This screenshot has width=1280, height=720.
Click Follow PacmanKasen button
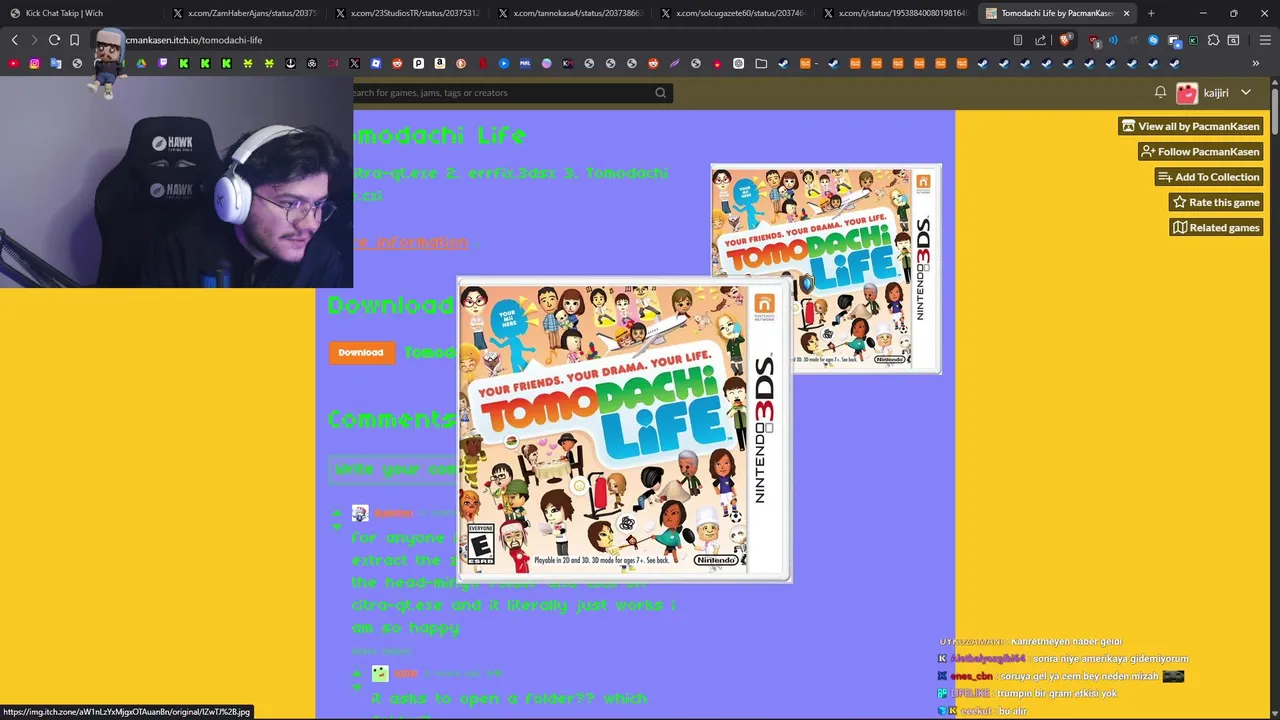(1200, 152)
